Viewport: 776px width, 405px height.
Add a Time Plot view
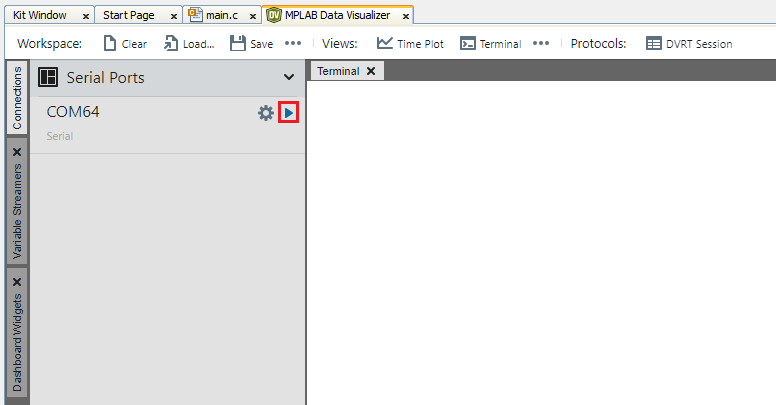pyautogui.click(x=410, y=44)
